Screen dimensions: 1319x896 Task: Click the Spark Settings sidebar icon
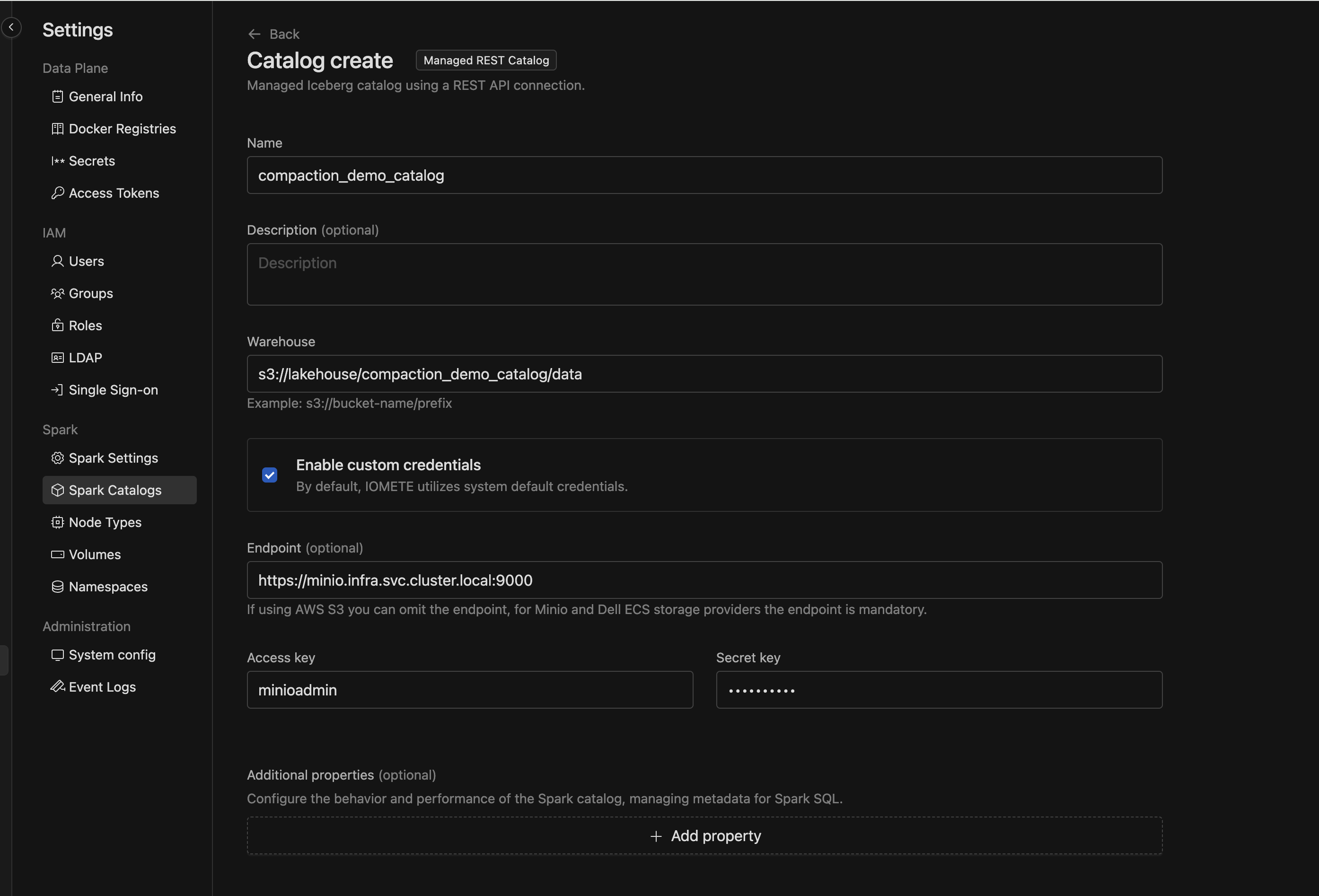tap(56, 458)
